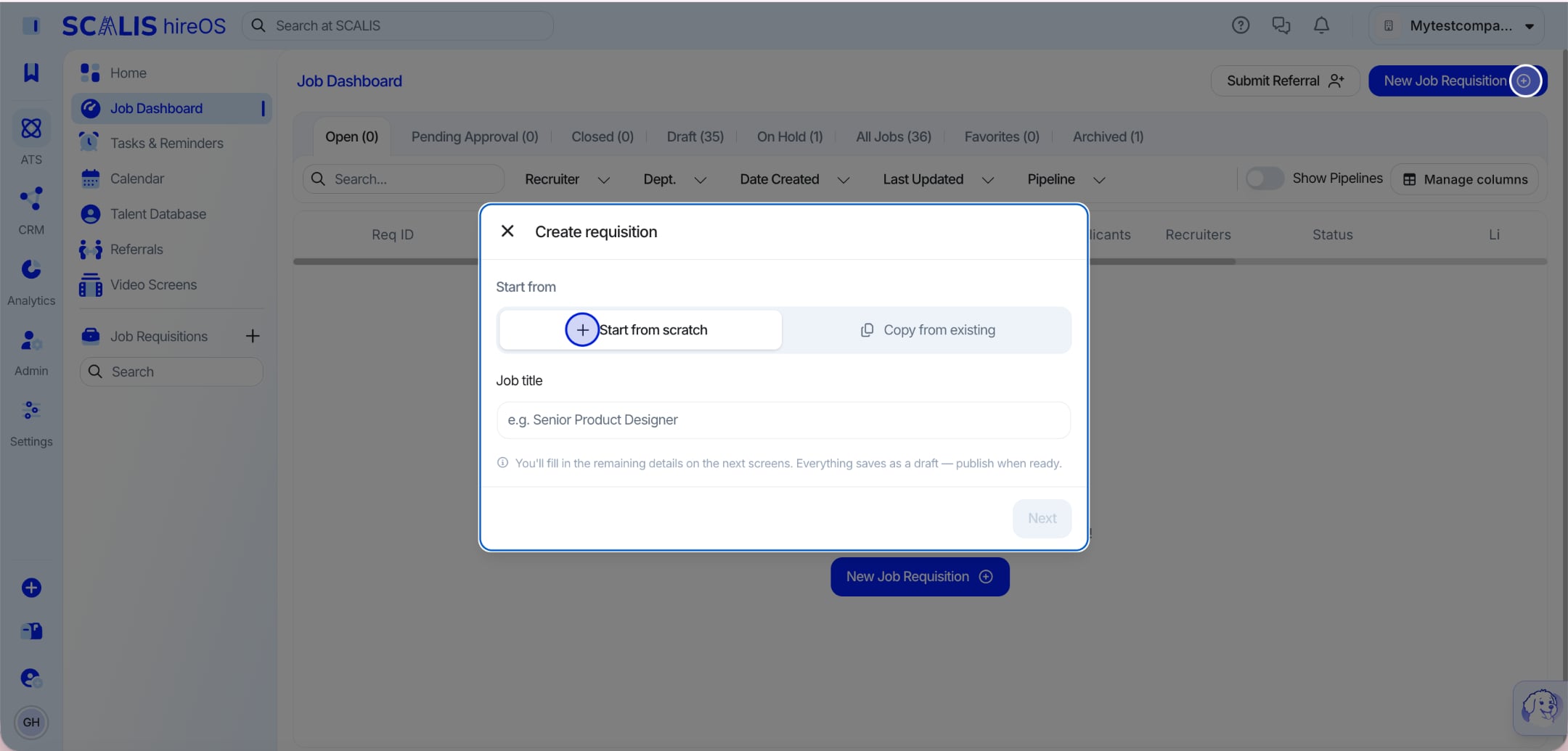Click top New Job Requisition button

(1457, 81)
